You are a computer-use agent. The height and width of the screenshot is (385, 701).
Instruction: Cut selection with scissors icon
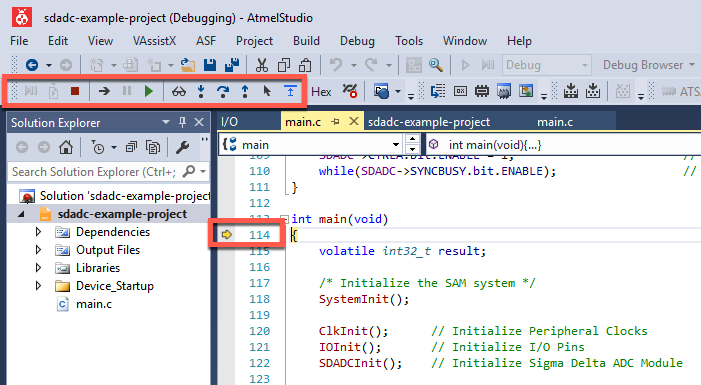pyautogui.click(x=262, y=65)
